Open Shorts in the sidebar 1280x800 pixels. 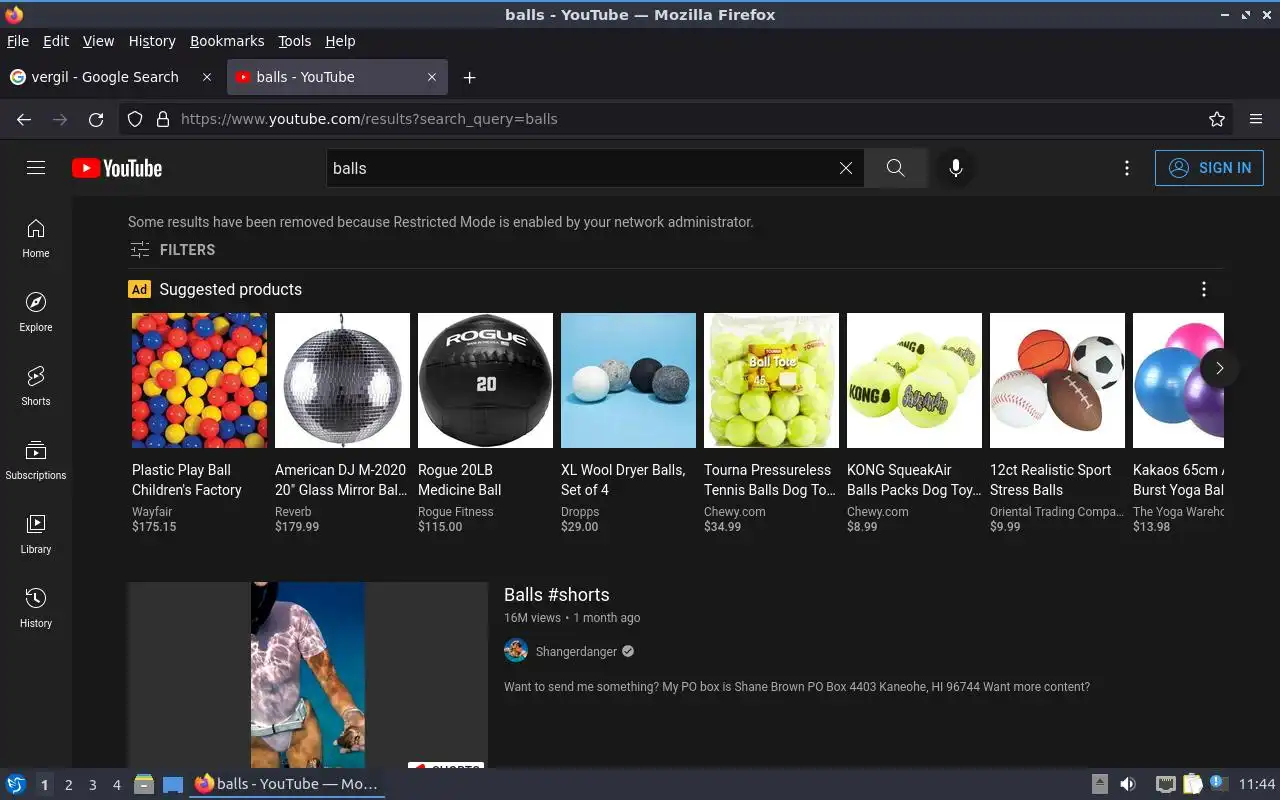(x=36, y=387)
